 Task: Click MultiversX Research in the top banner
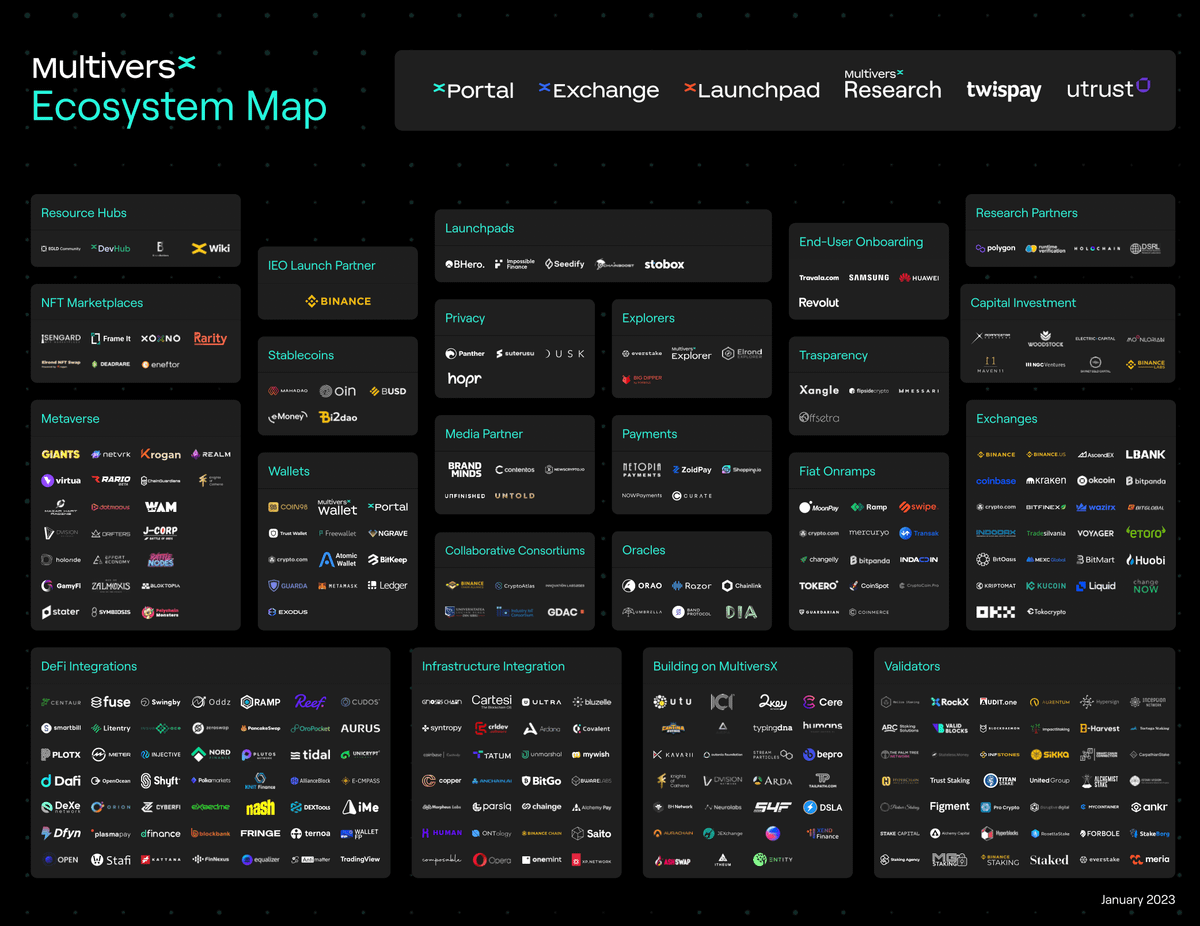pyautogui.click(x=892, y=86)
